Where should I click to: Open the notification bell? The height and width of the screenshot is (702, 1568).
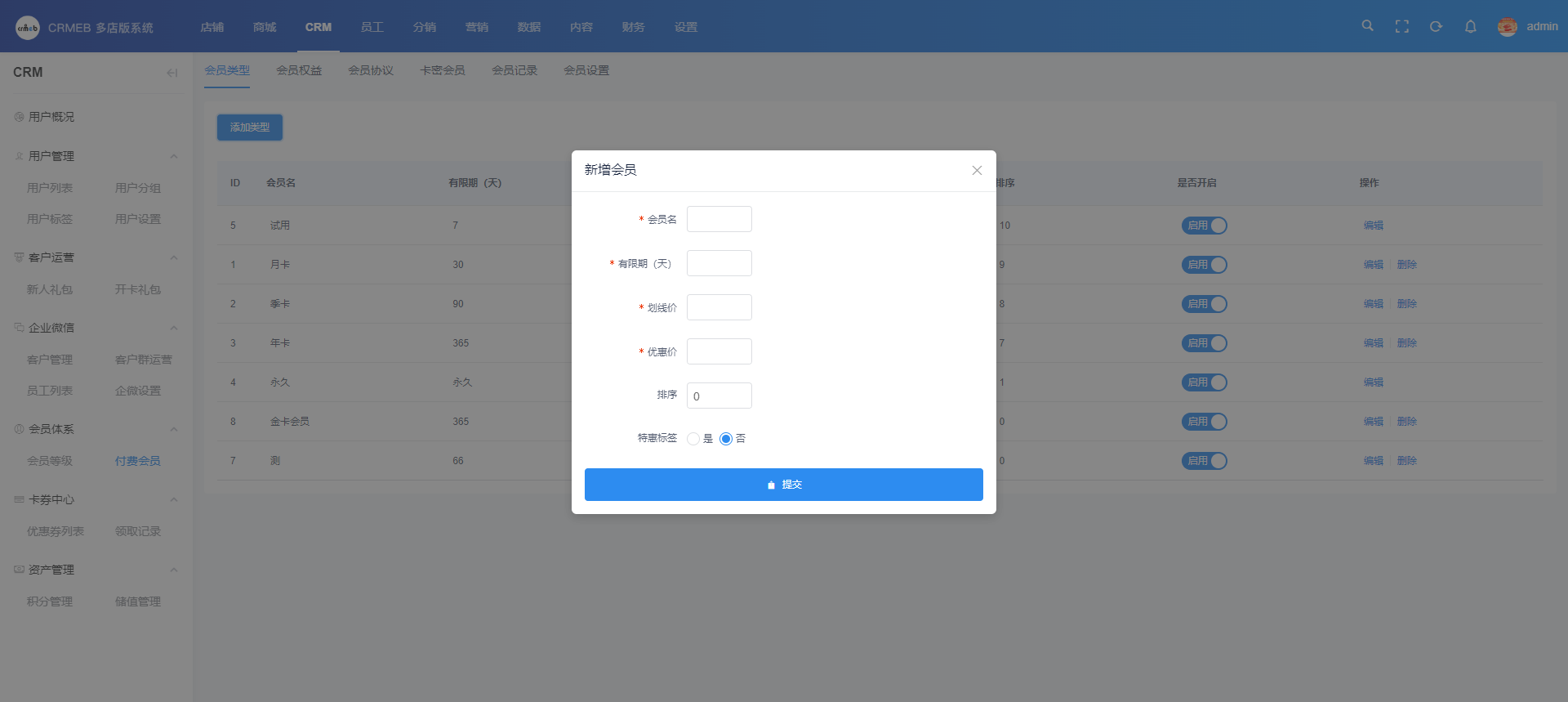tap(1470, 26)
